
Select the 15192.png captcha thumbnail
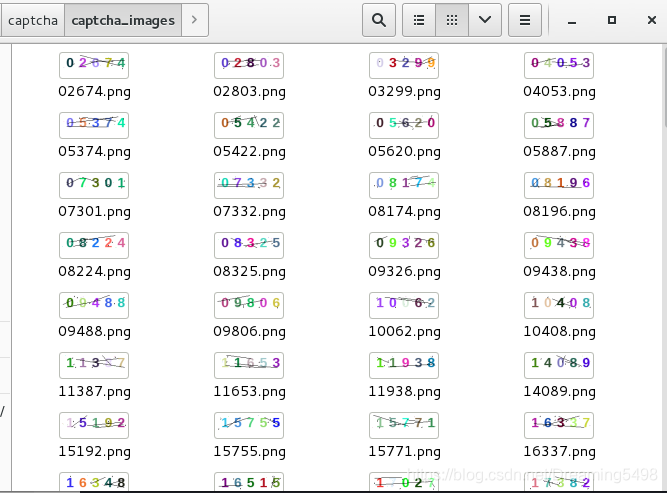click(94, 425)
